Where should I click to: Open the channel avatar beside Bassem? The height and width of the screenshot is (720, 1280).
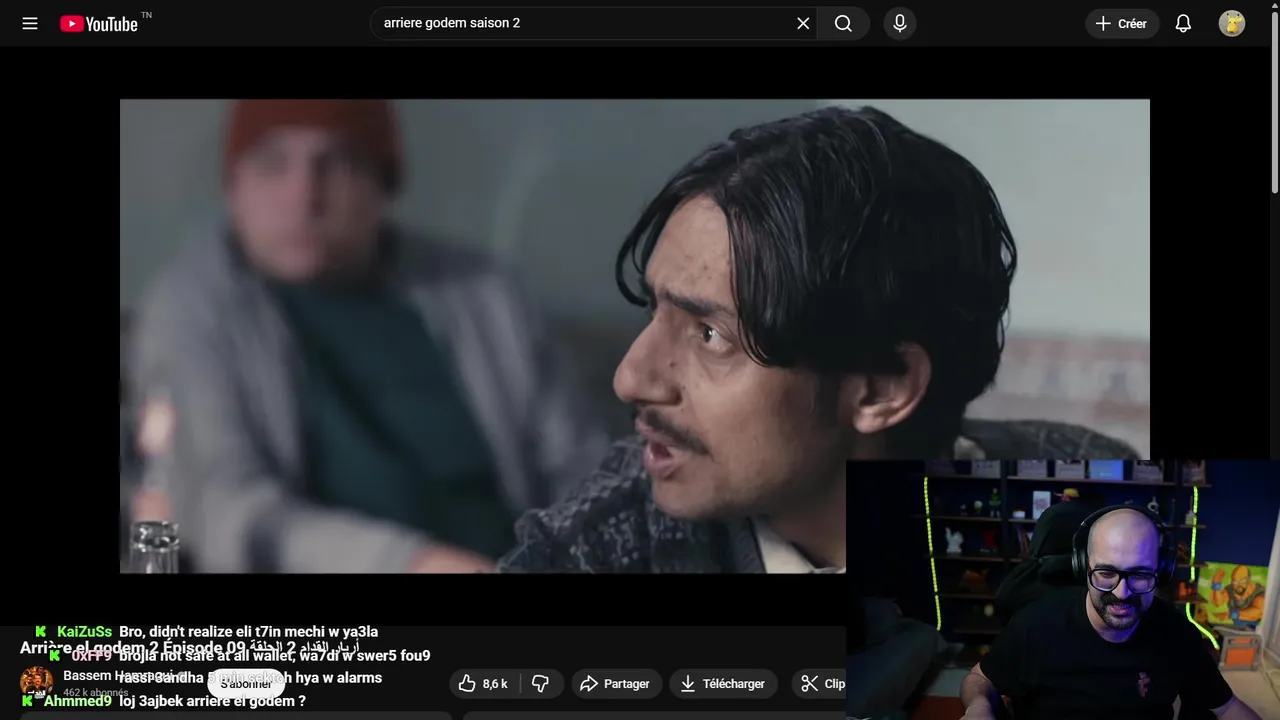click(x=37, y=683)
